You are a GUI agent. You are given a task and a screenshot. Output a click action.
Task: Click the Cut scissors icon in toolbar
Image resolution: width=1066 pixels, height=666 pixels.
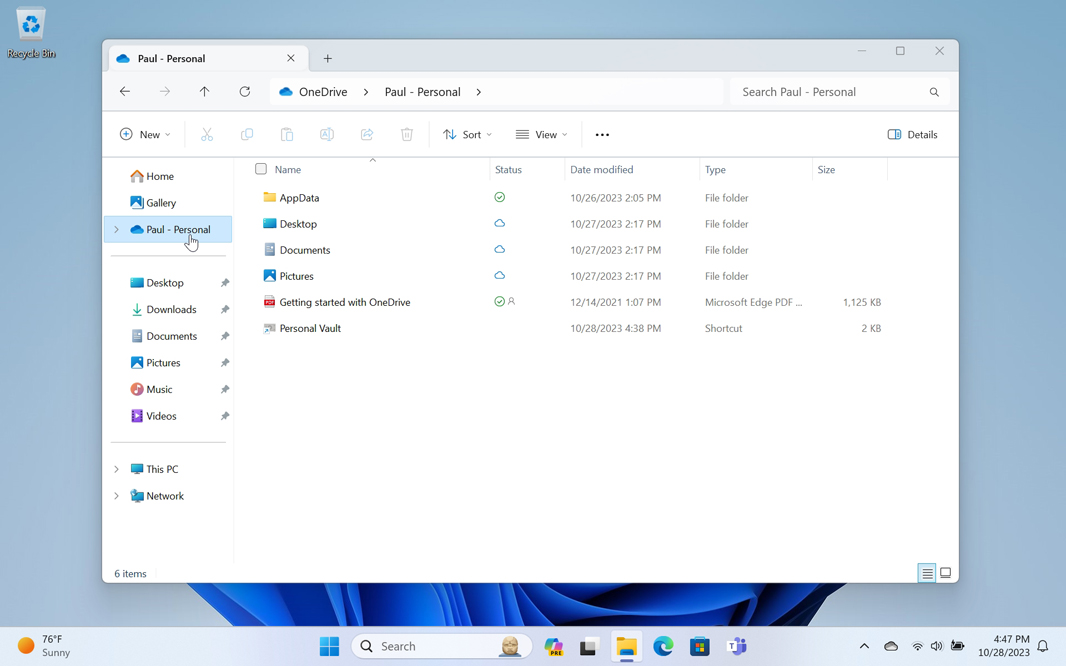pyautogui.click(x=207, y=135)
